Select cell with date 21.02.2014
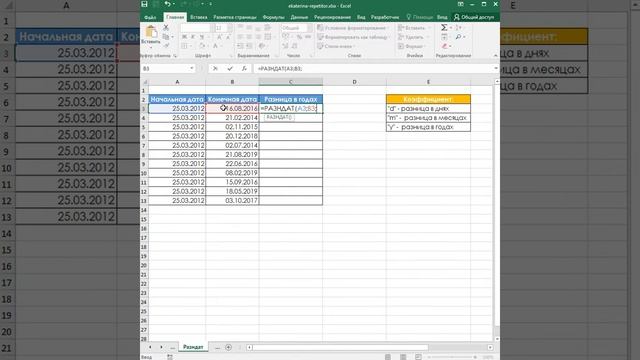Screen dimensions: 640x360 point(232,118)
